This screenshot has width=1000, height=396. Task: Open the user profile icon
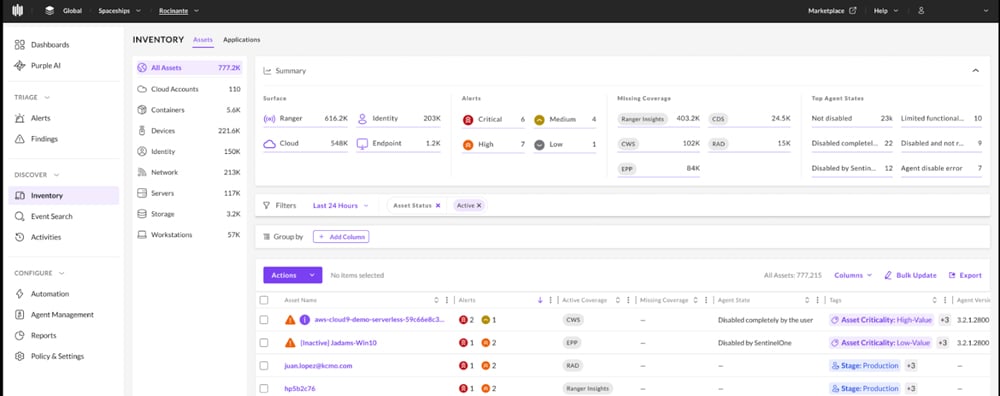[x=921, y=10]
